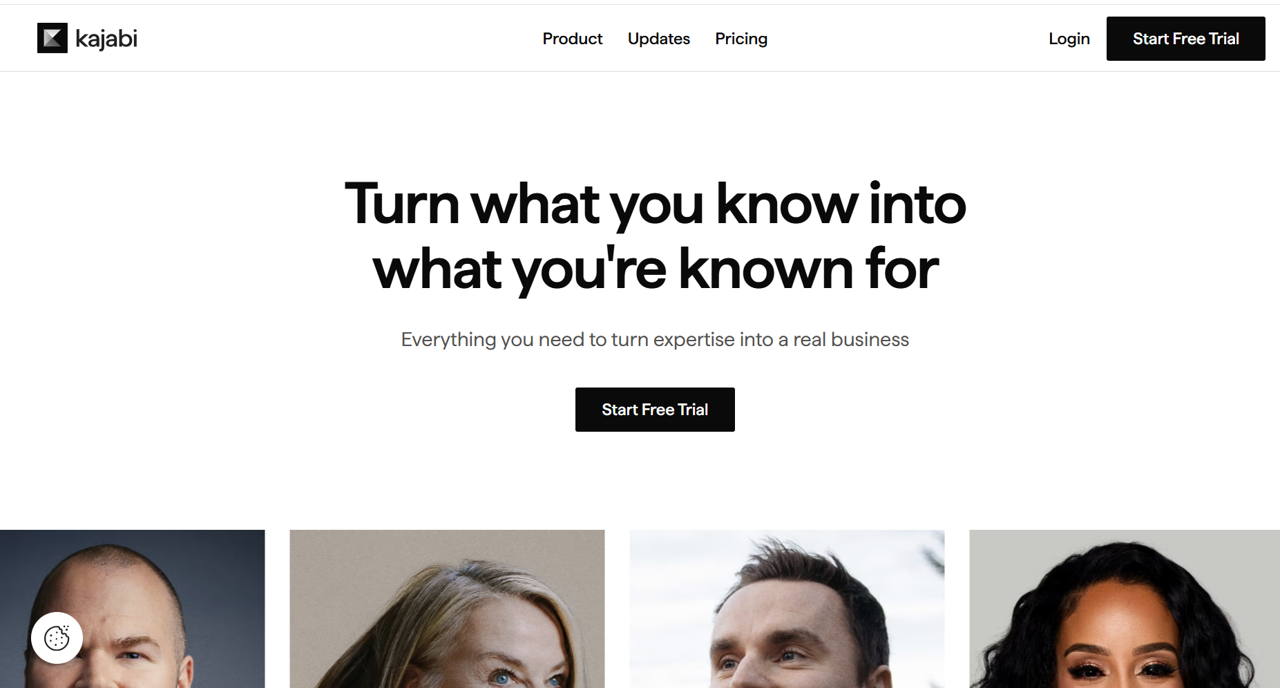This screenshot has width=1280, height=688.
Task: Select the blonde woman's photo card
Action: (x=447, y=609)
